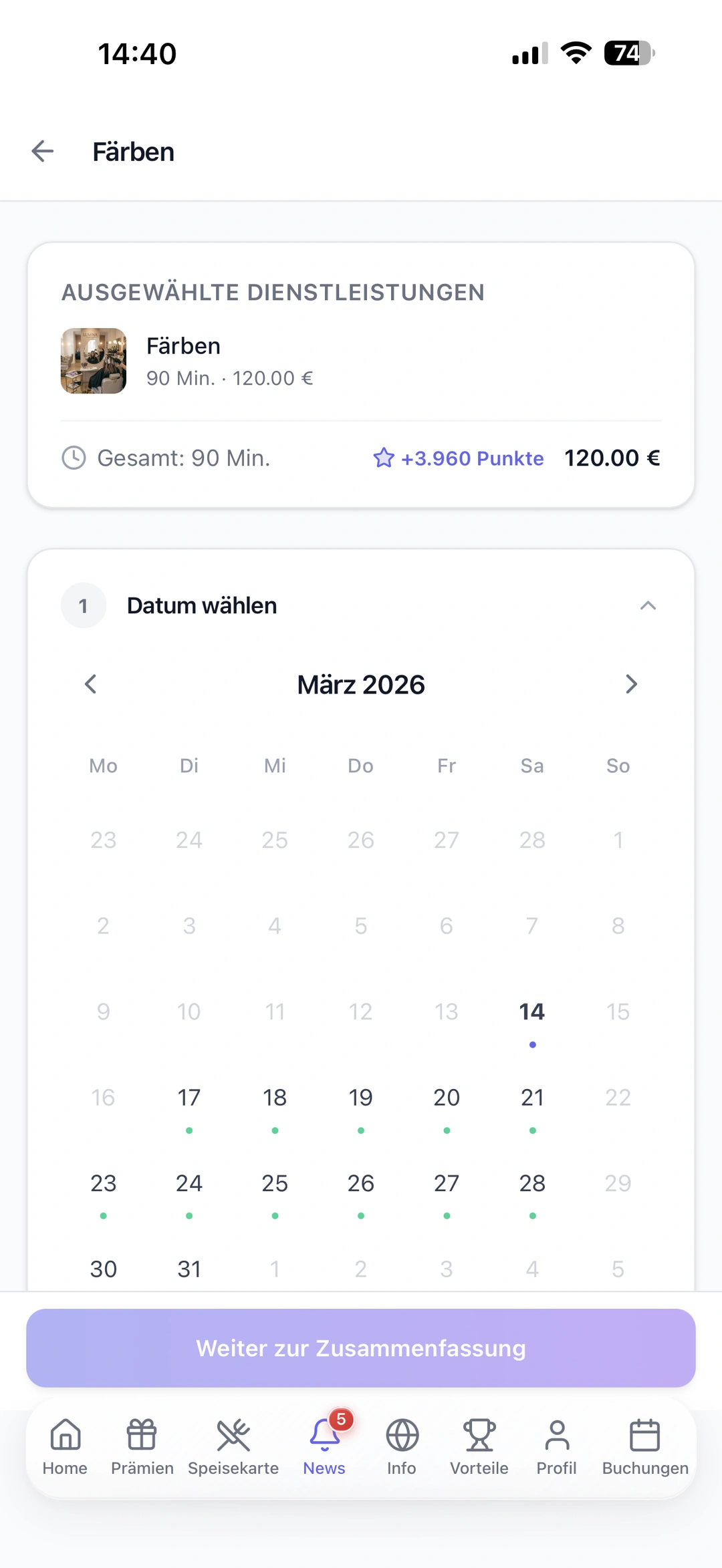Open the Info globe icon
The image size is (722, 1568).
[x=402, y=1447]
